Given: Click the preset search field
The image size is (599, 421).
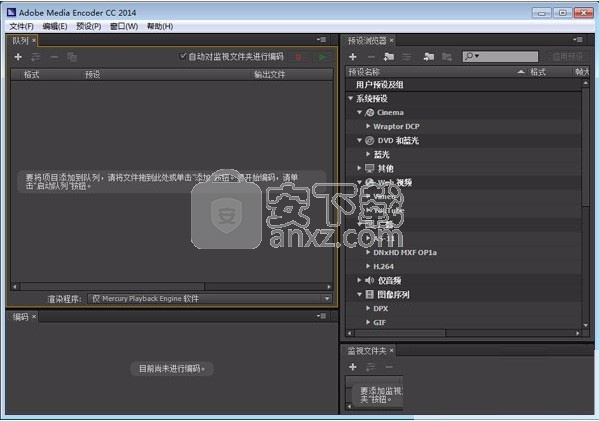Looking at the screenshot, I should point(500,57).
